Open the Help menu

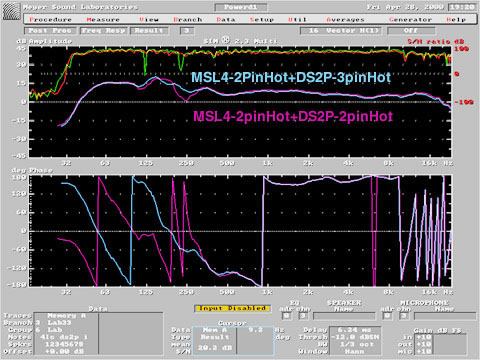(x=456, y=20)
